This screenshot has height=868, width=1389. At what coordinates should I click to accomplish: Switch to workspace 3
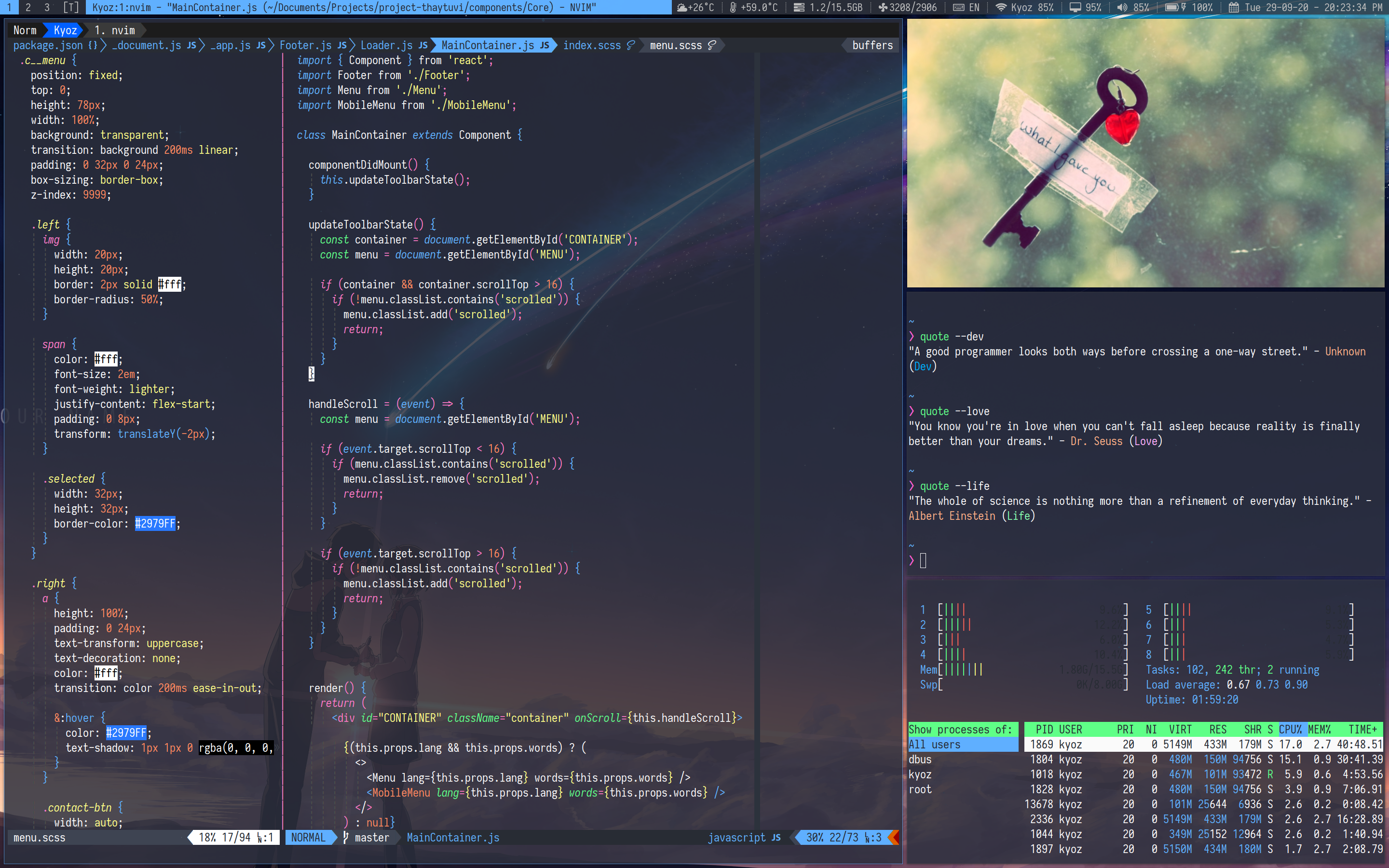(47, 7)
